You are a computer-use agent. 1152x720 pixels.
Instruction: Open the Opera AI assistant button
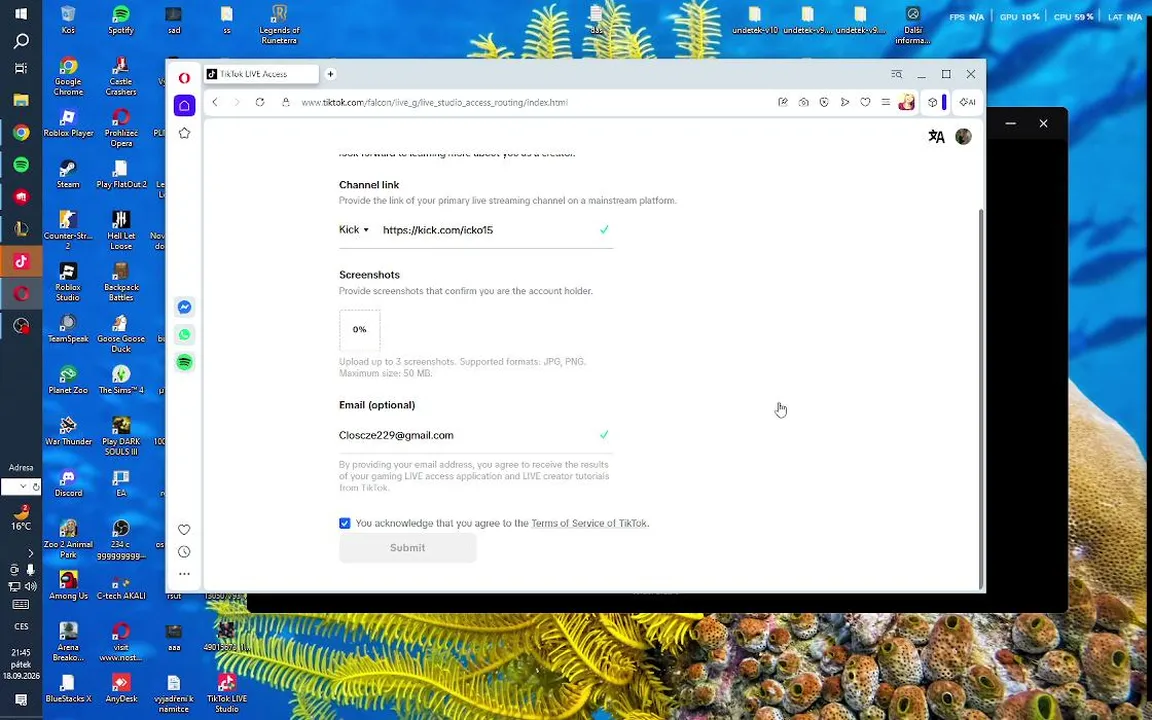pyautogui.click(x=968, y=102)
